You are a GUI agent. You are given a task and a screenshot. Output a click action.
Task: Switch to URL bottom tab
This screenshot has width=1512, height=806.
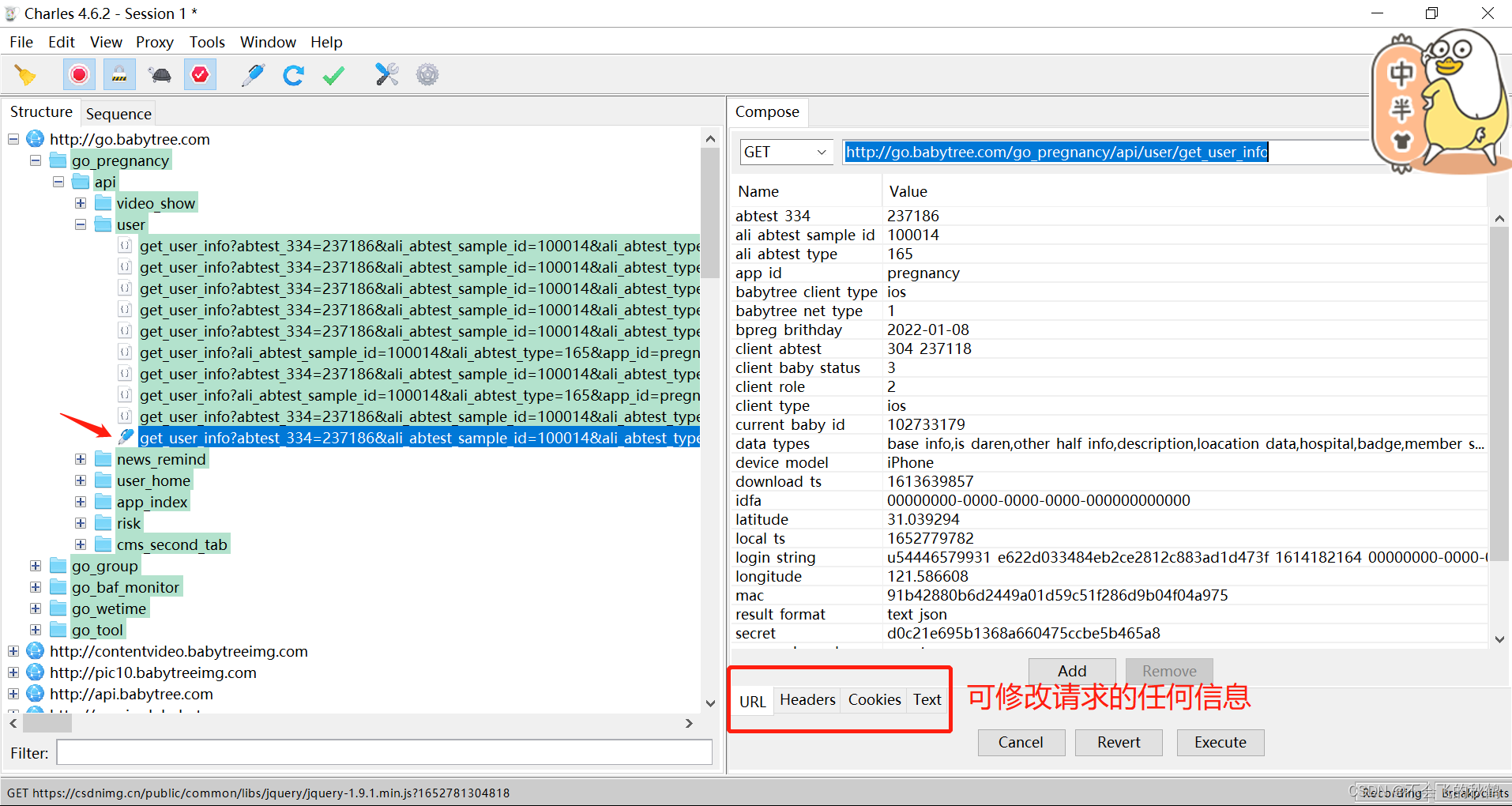[753, 701]
